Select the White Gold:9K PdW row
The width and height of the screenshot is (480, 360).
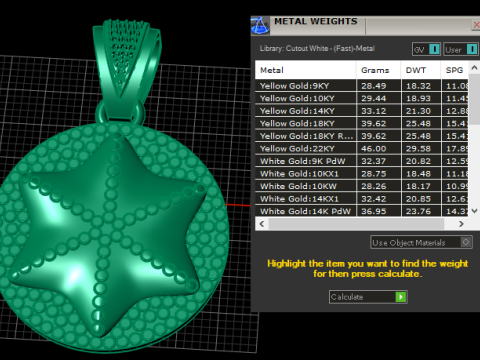click(362, 161)
